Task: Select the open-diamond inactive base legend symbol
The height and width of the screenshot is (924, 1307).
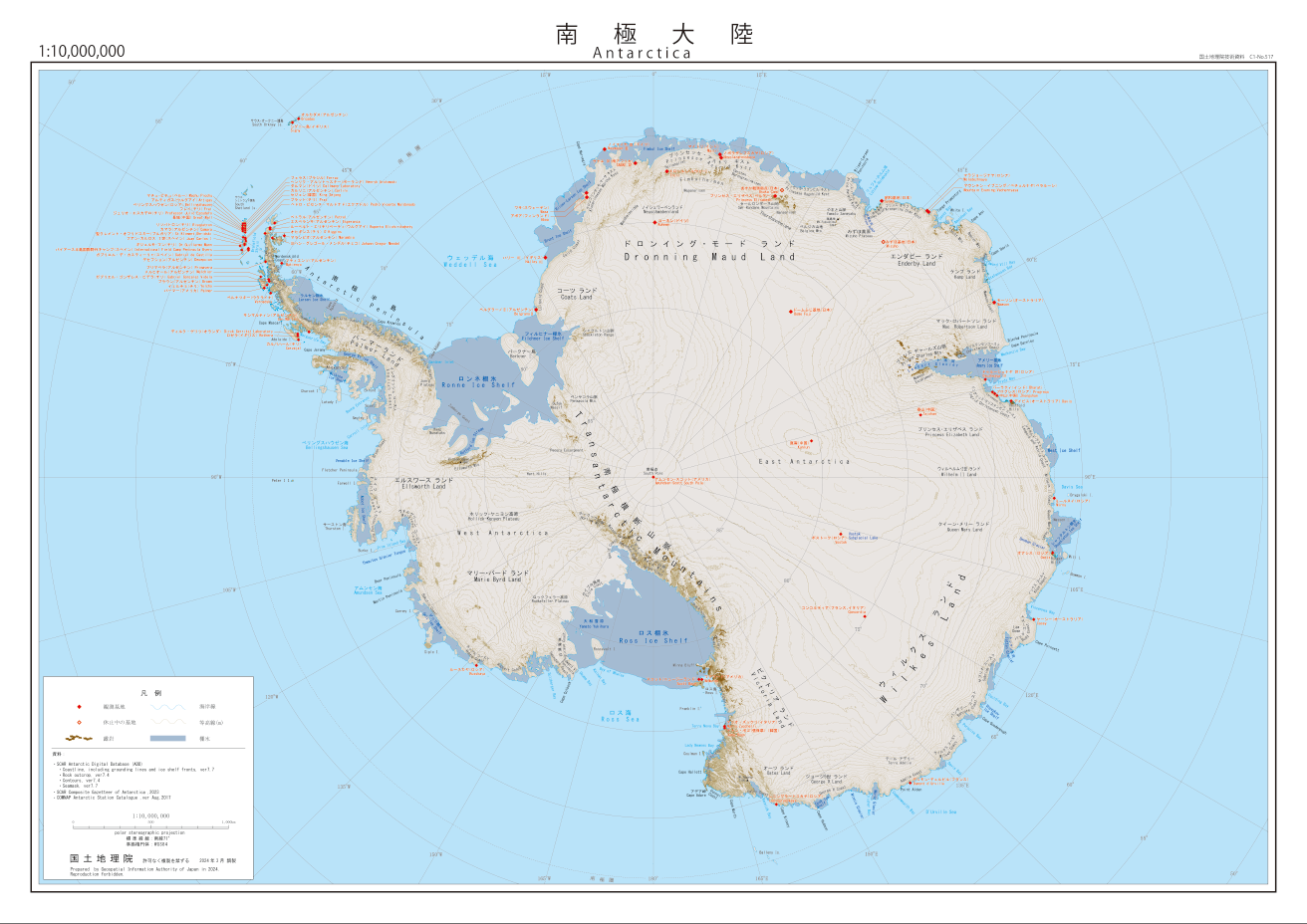Action: pyautogui.click(x=79, y=723)
